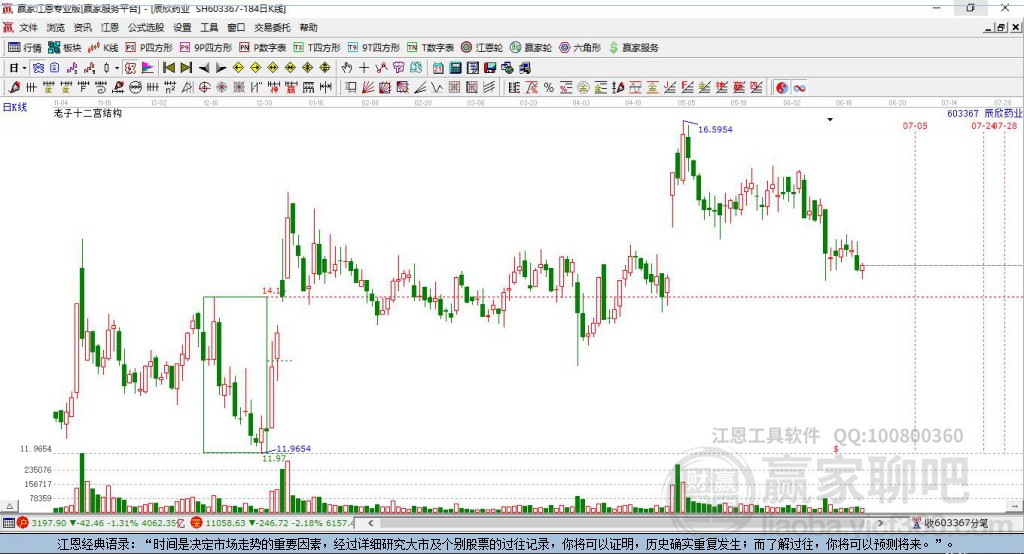This screenshot has width=1024, height=554.
Task: Click the 行情 toolbar button
Action: (x=24, y=48)
